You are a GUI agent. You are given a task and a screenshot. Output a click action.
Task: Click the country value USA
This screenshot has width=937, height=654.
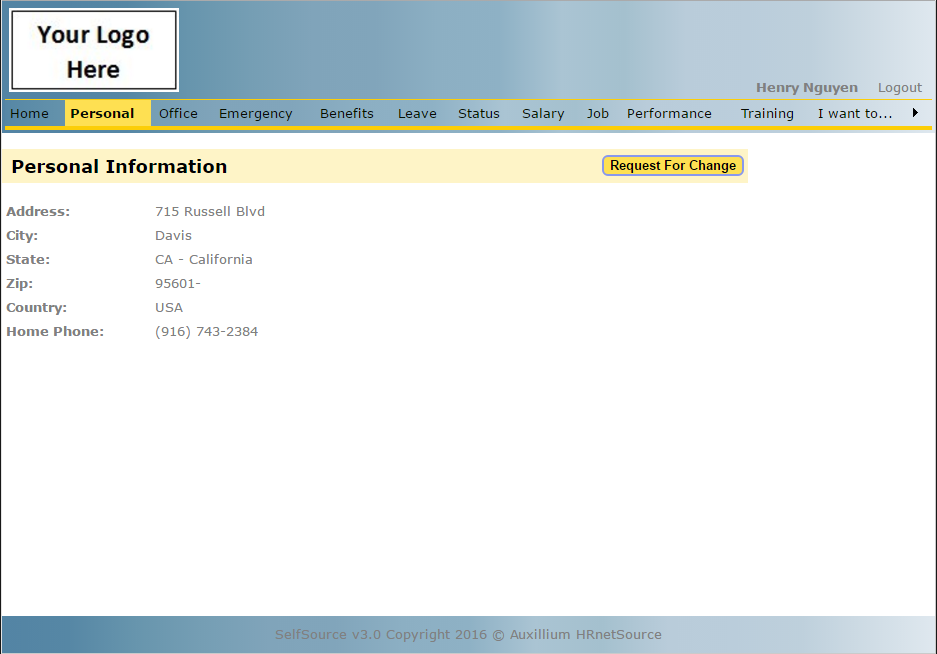[169, 307]
